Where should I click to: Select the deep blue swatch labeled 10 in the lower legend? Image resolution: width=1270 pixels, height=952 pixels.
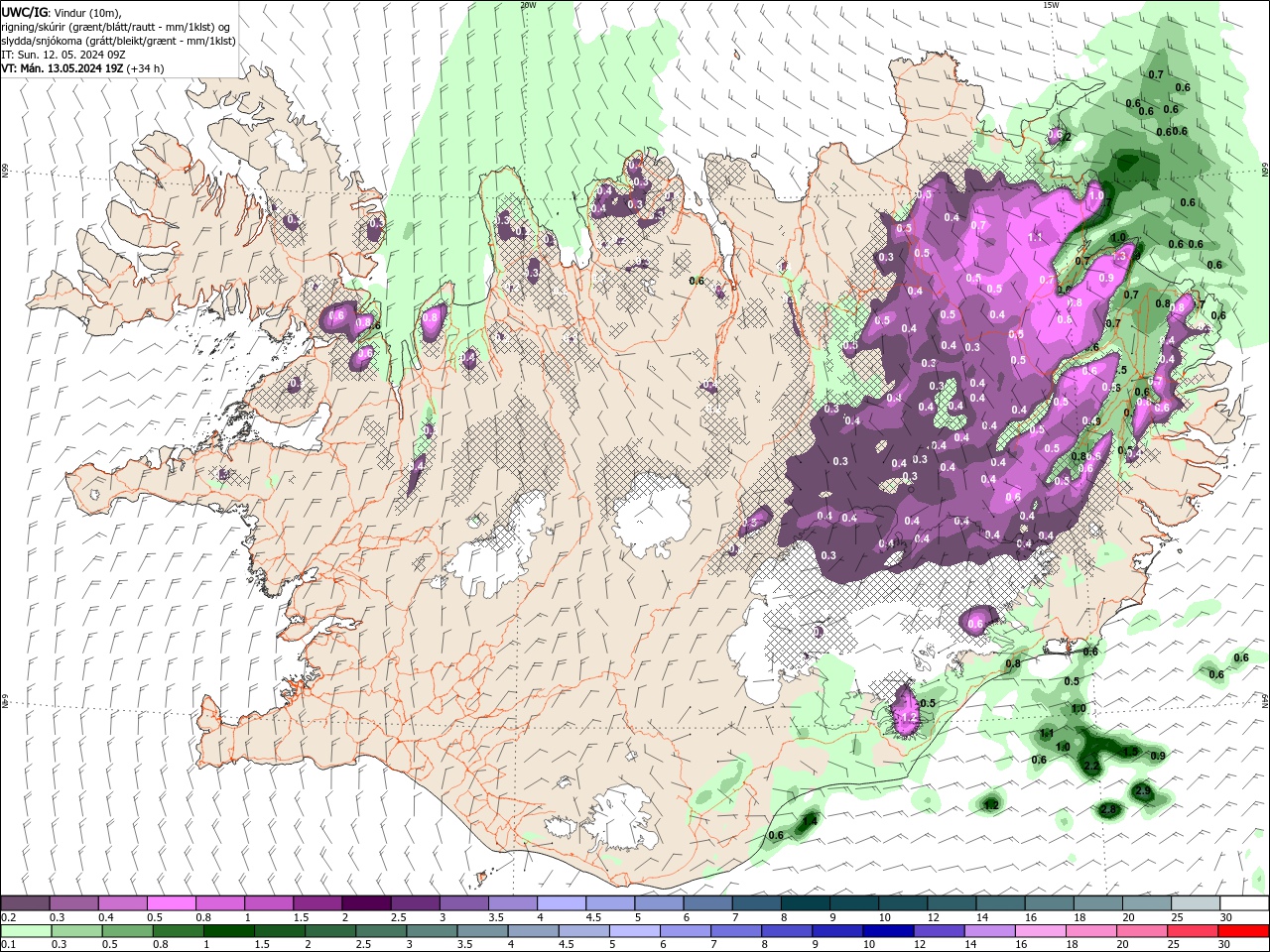point(887,931)
